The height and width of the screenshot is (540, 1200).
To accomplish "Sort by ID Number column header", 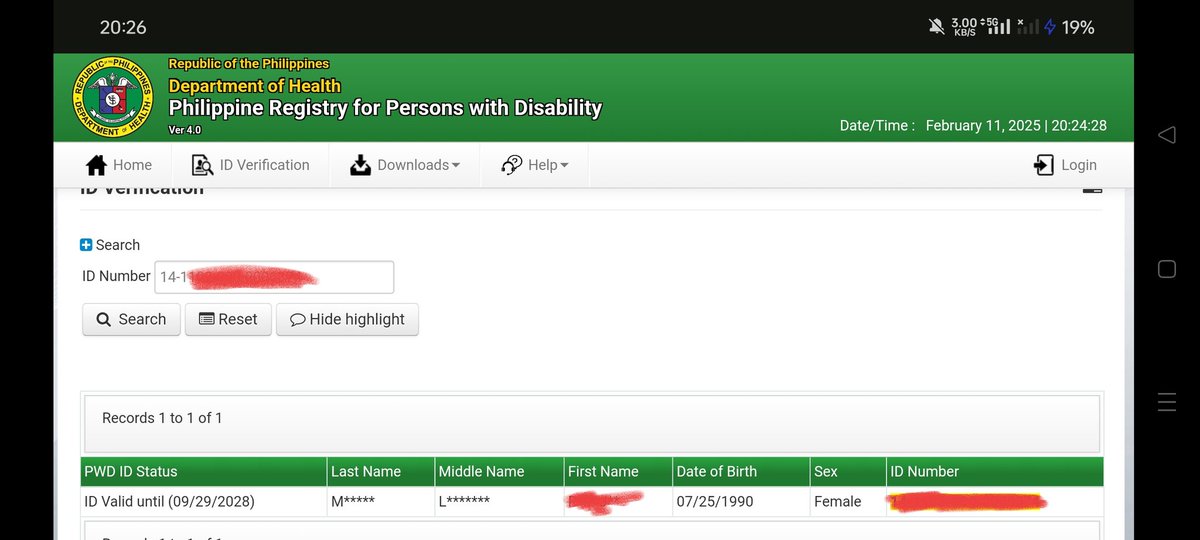I will [995, 472].
